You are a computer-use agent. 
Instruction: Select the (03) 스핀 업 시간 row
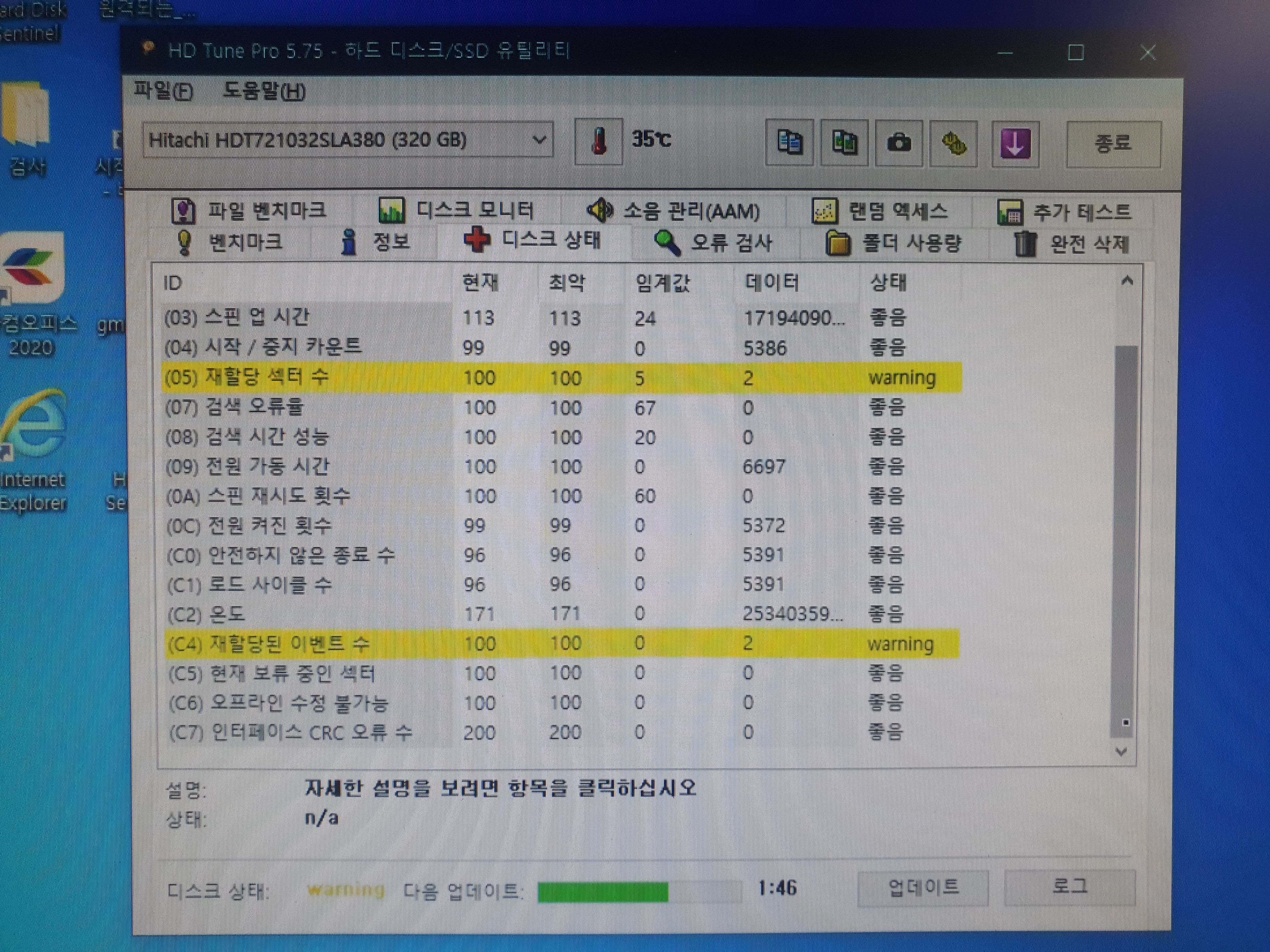(562, 317)
